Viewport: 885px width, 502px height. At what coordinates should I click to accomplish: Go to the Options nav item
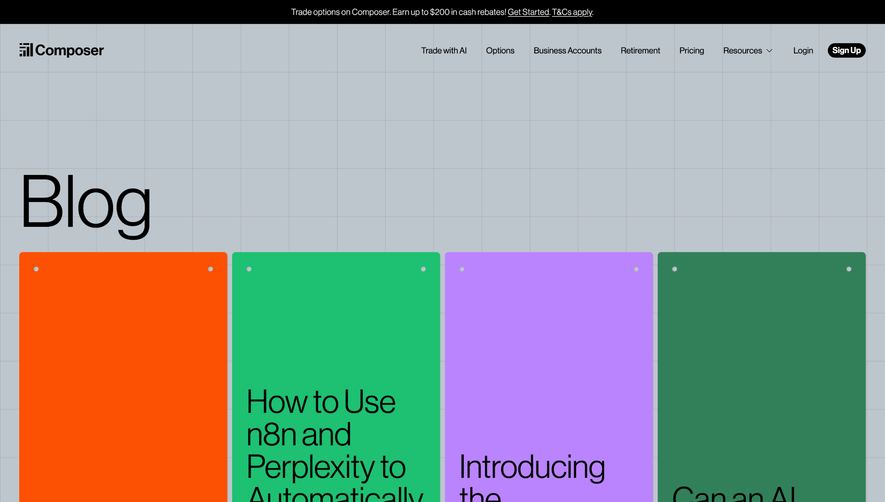pyautogui.click(x=500, y=50)
